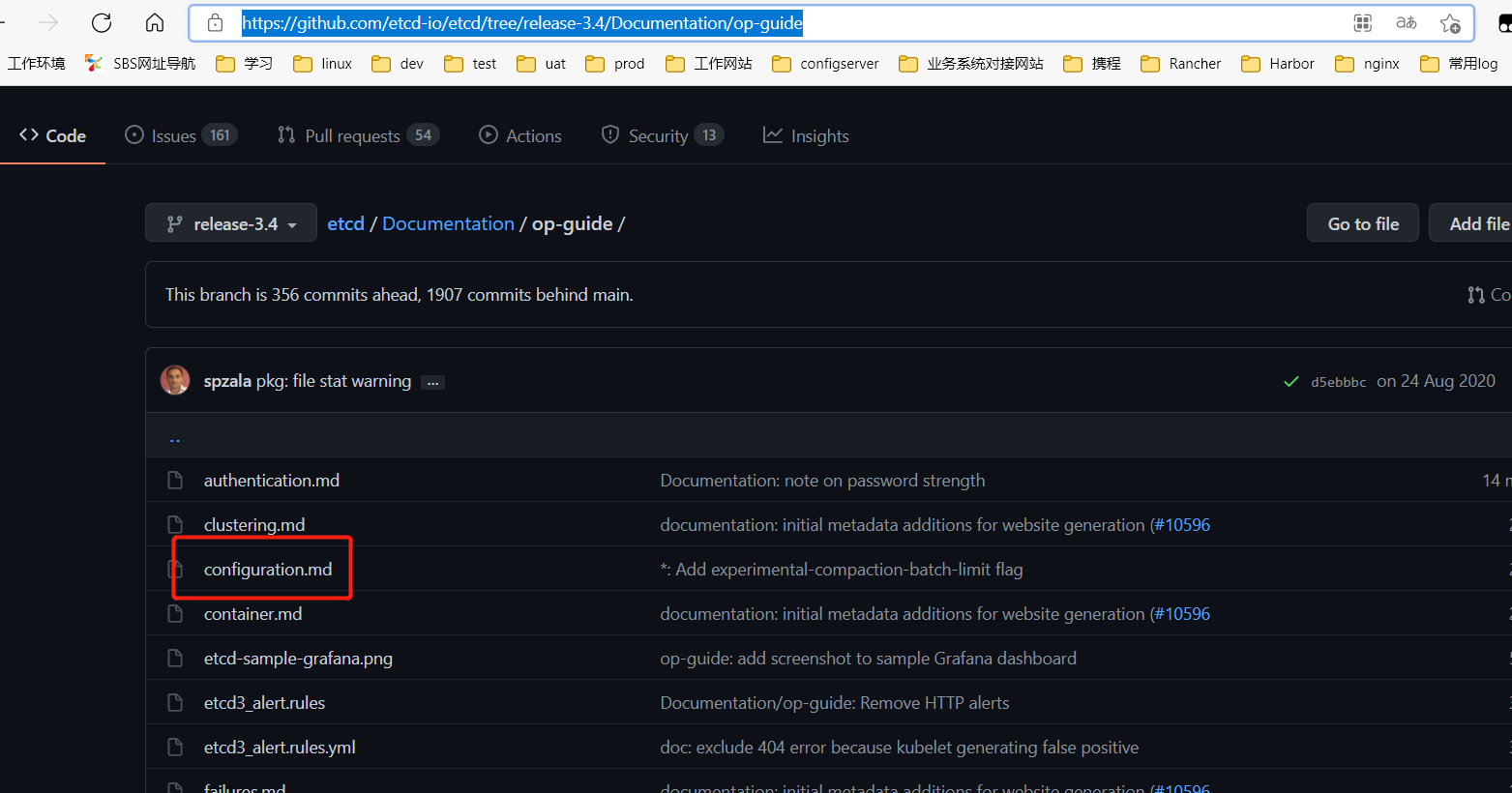This screenshot has height=793, width=1512.
Task: Click the green check status icon
Action: pyautogui.click(x=1290, y=382)
